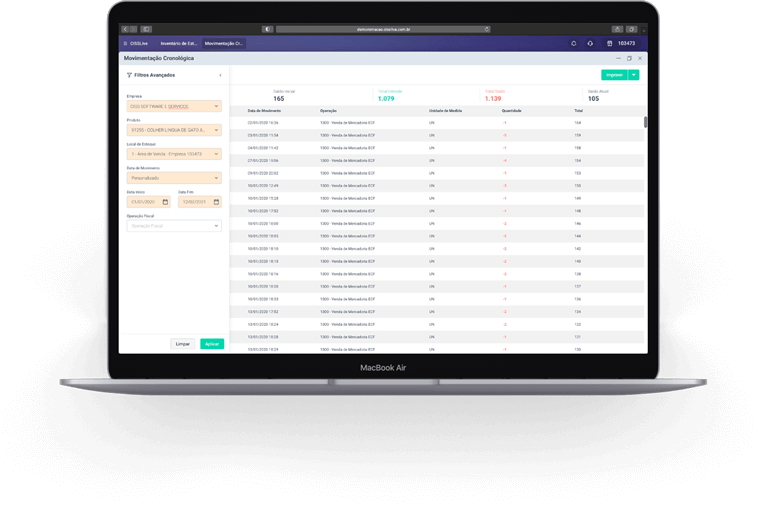Restore the Movimentação Cronológica window

click(x=629, y=58)
